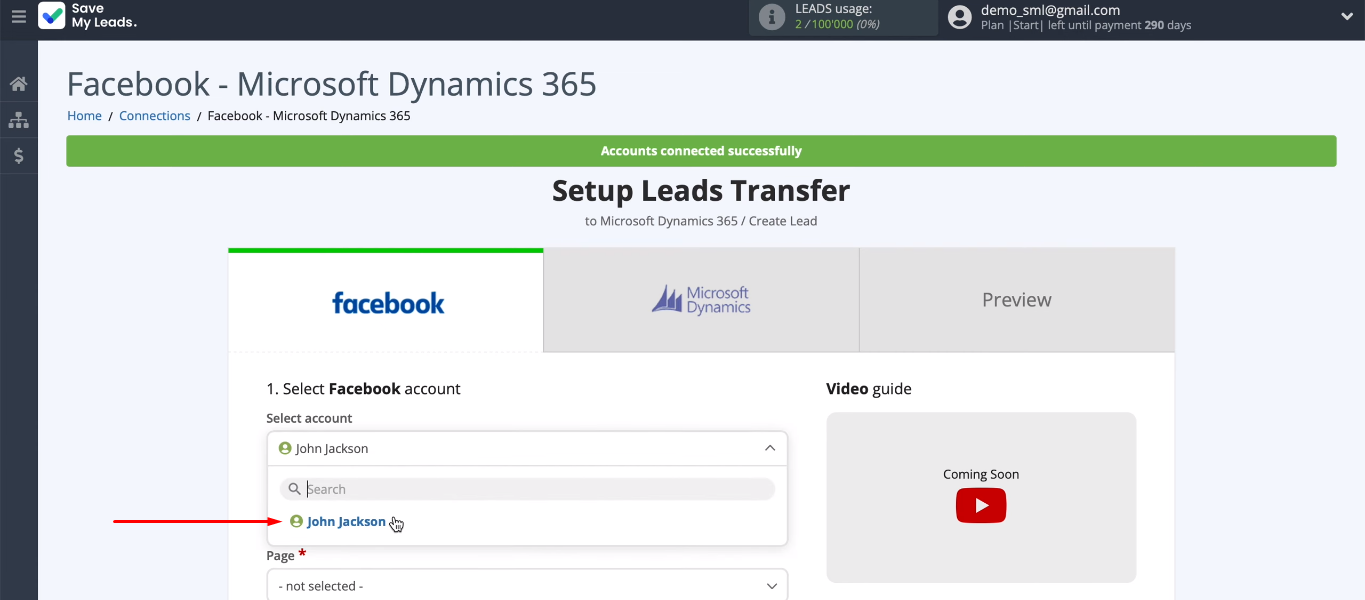Screen dimensions: 1365x600
Task: Play the video guide YouTube button
Action: point(981,506)
